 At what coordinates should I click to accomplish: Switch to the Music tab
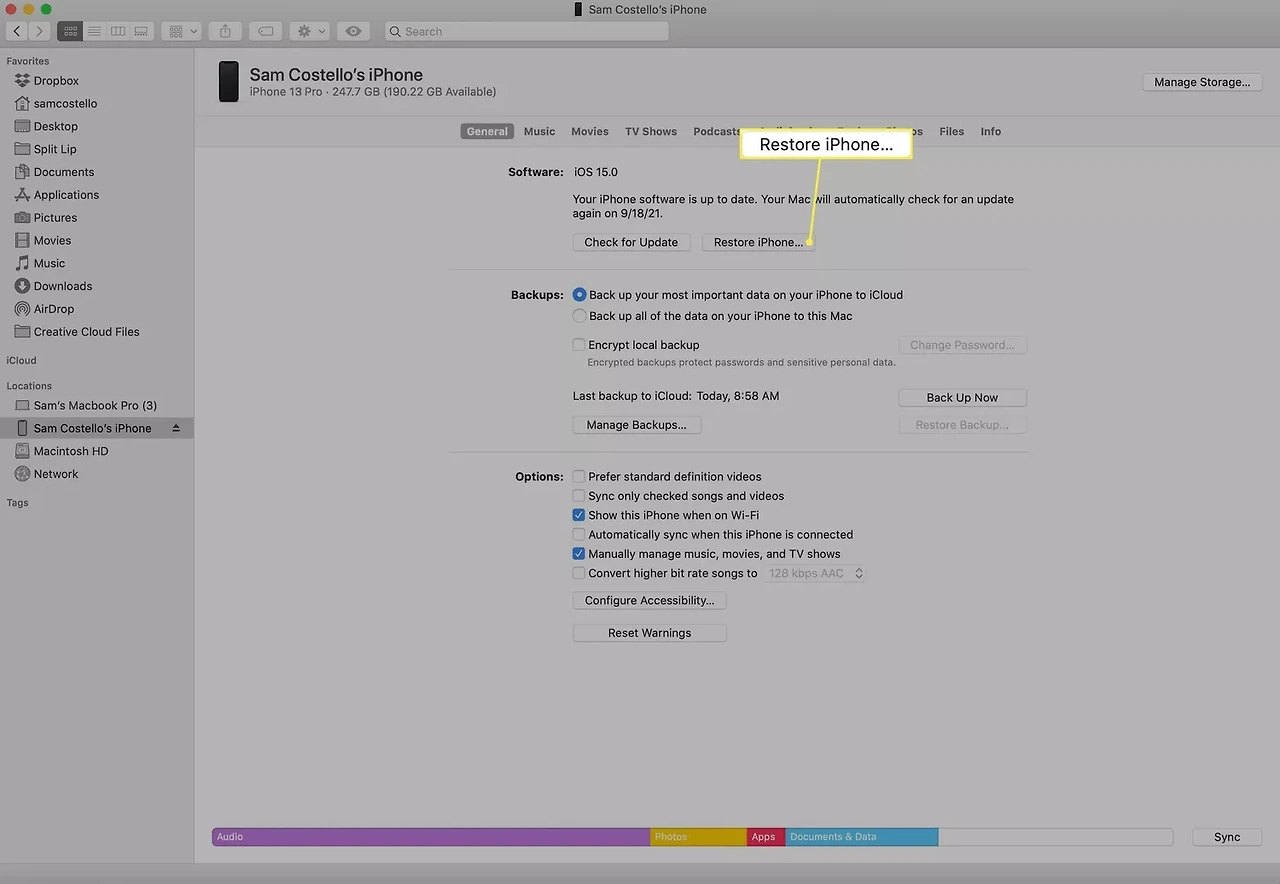pos(539,132)
